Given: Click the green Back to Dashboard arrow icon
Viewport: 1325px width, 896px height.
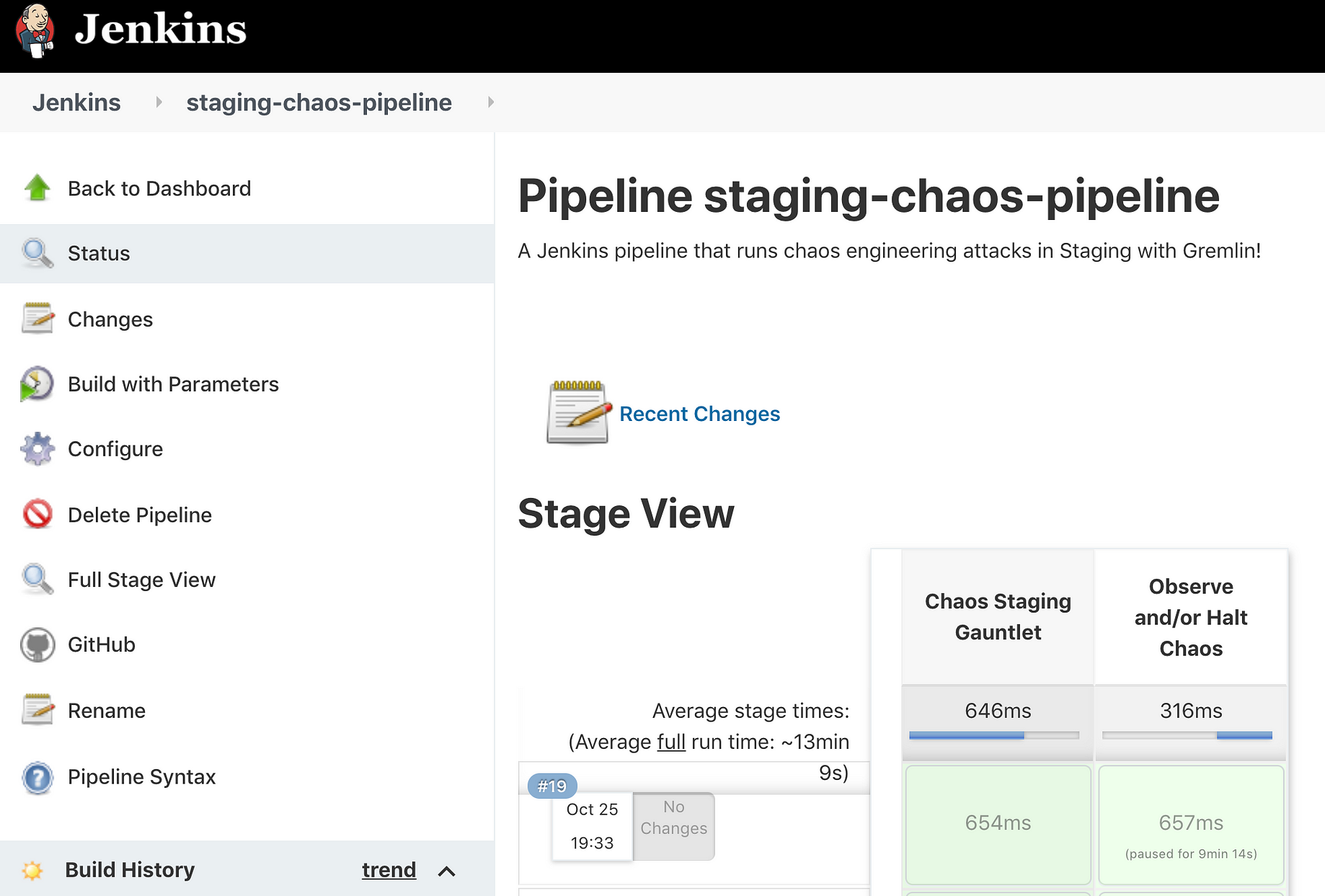Looking at the screenshot, I should [x=37, y=188].
